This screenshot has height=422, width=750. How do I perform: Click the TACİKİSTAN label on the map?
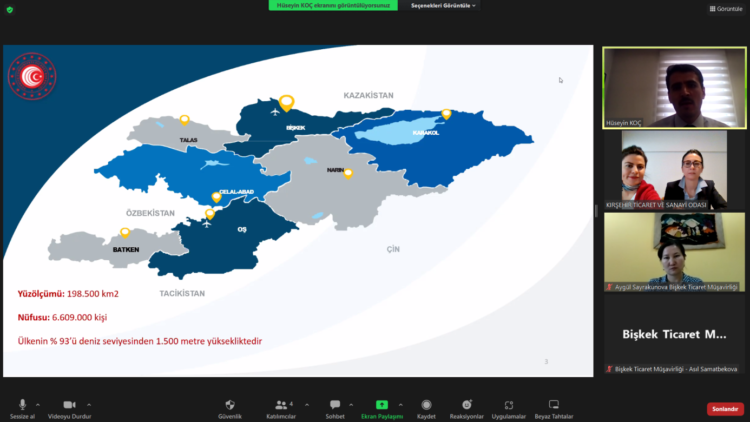point(182,293)
